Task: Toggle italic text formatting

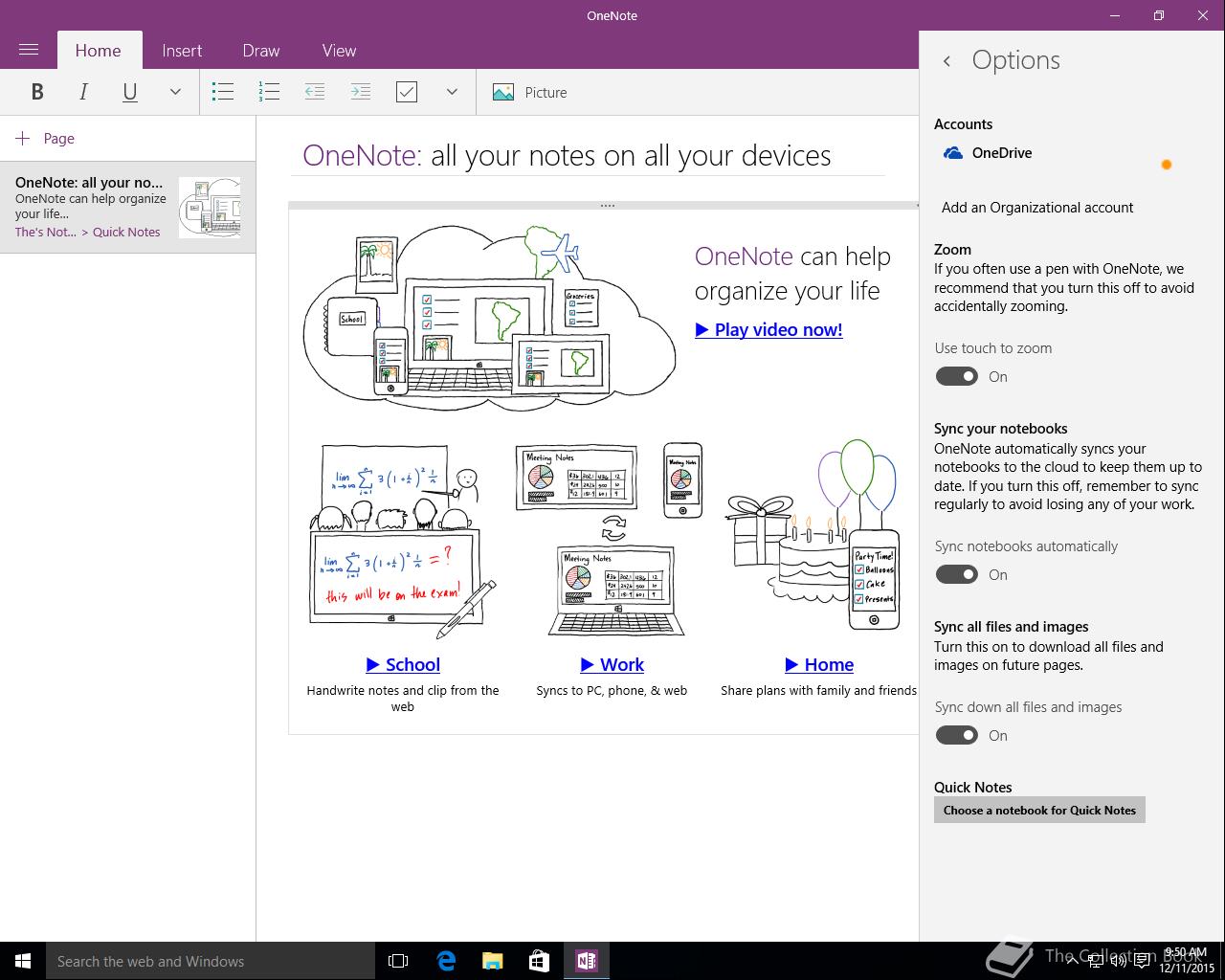Action: coord(83,92)
